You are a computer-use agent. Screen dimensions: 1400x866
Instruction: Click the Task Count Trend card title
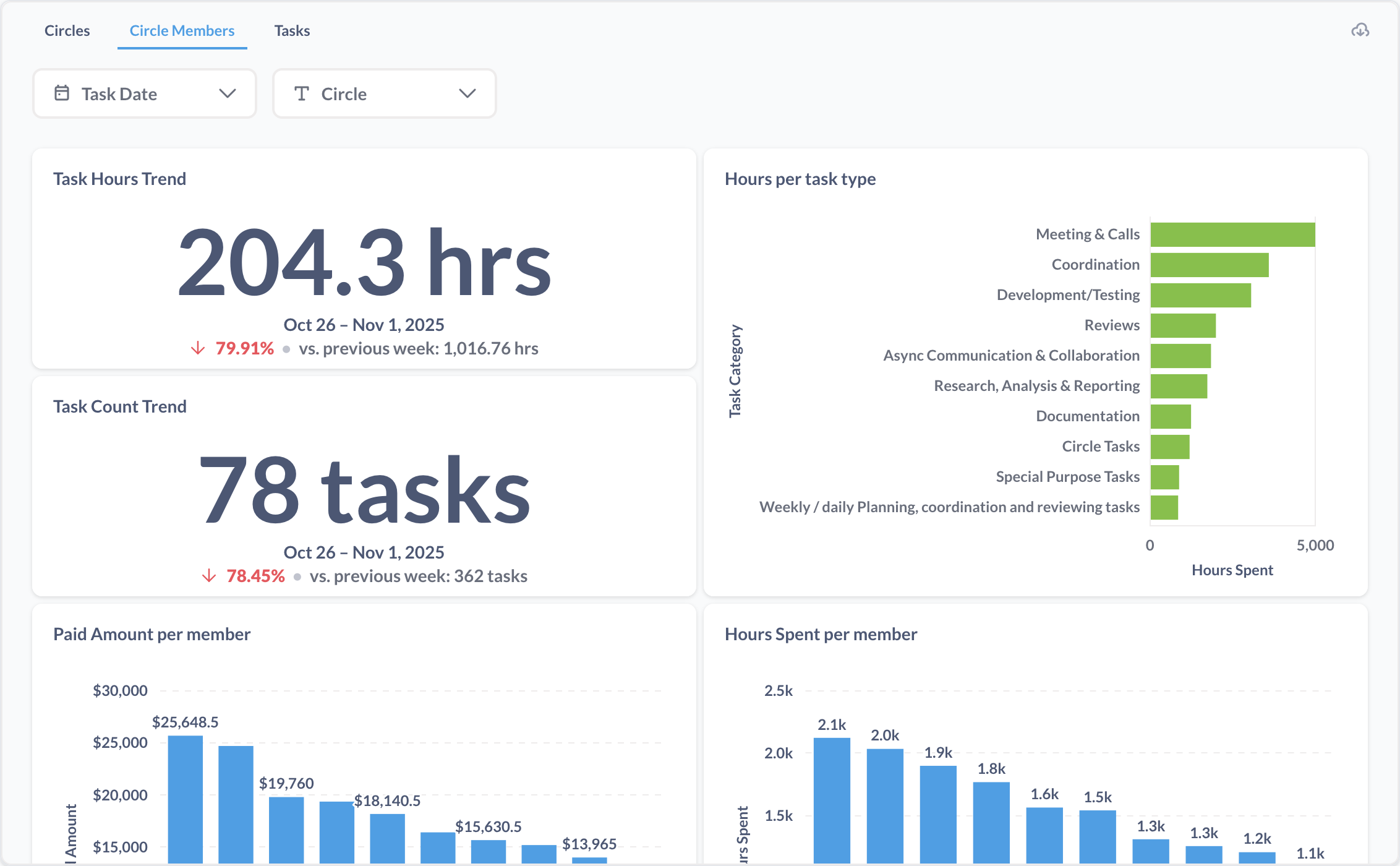pyautogui.click(x=120, y=406)
